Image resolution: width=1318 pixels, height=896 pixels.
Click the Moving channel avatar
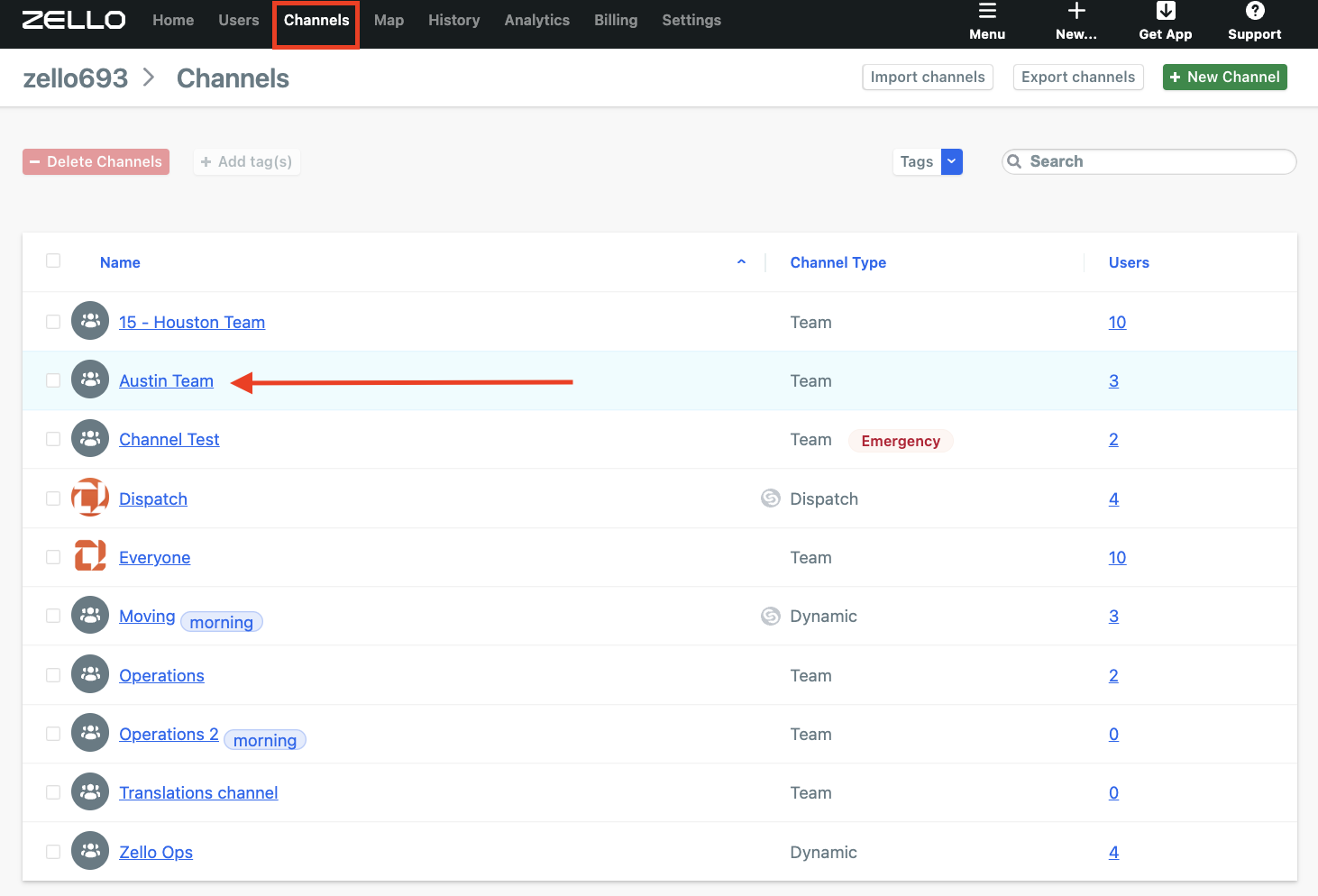click(90, 615)
